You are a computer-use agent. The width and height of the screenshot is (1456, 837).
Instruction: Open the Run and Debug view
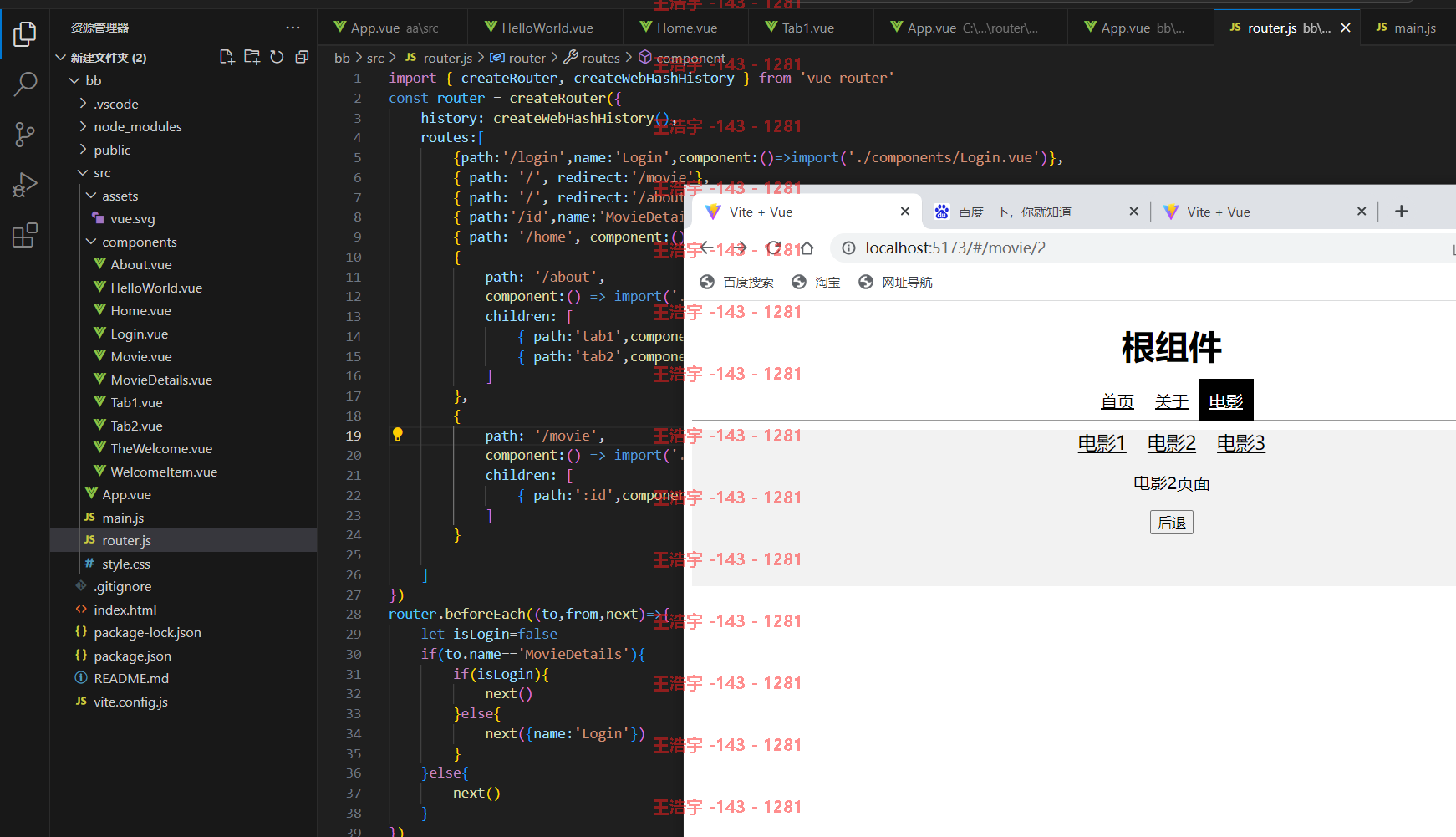25,185
